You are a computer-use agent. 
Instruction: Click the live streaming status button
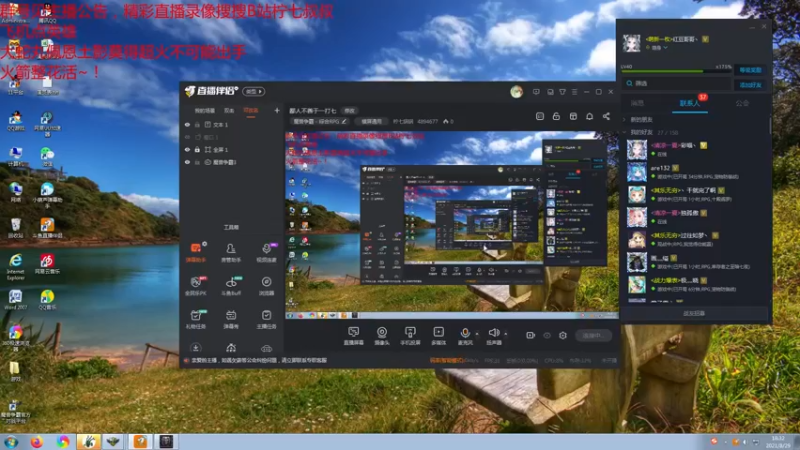[593, 335]
